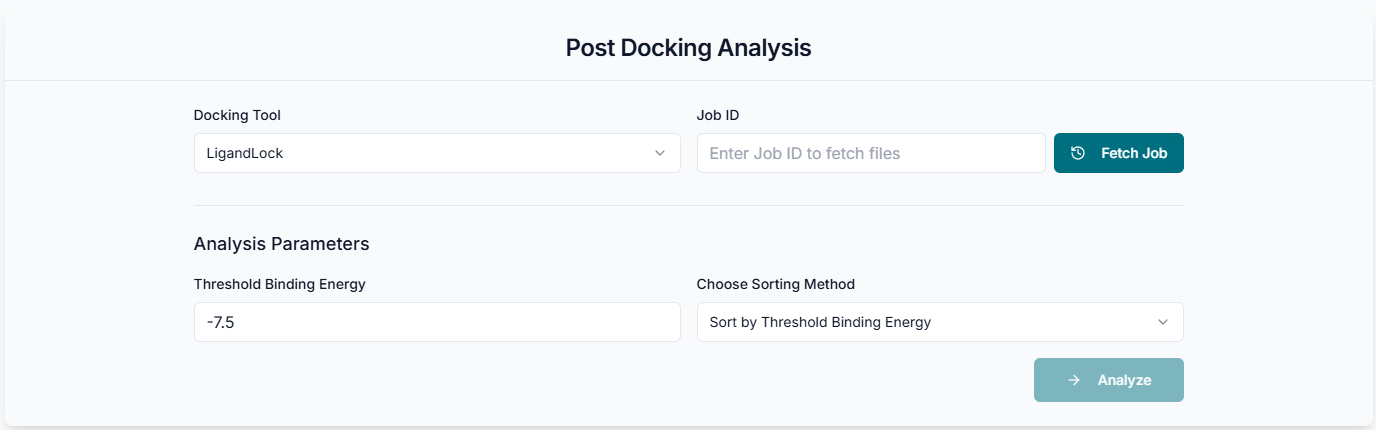The image size is (1376, 430).
Task: Open the Choose Sorting Method chevron
Action: (1163, 322)
